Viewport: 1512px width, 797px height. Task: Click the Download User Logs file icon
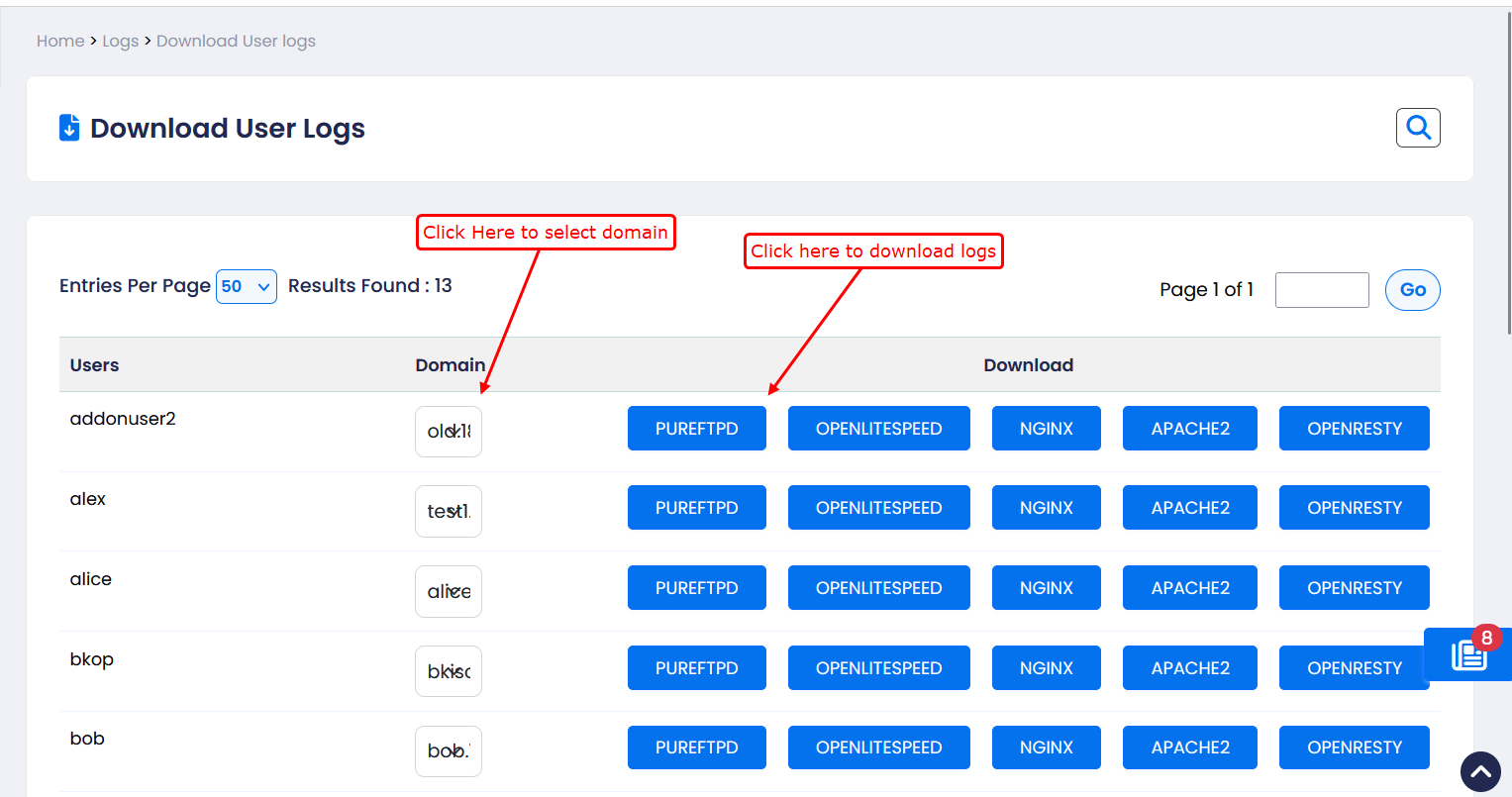pos(69,129)
